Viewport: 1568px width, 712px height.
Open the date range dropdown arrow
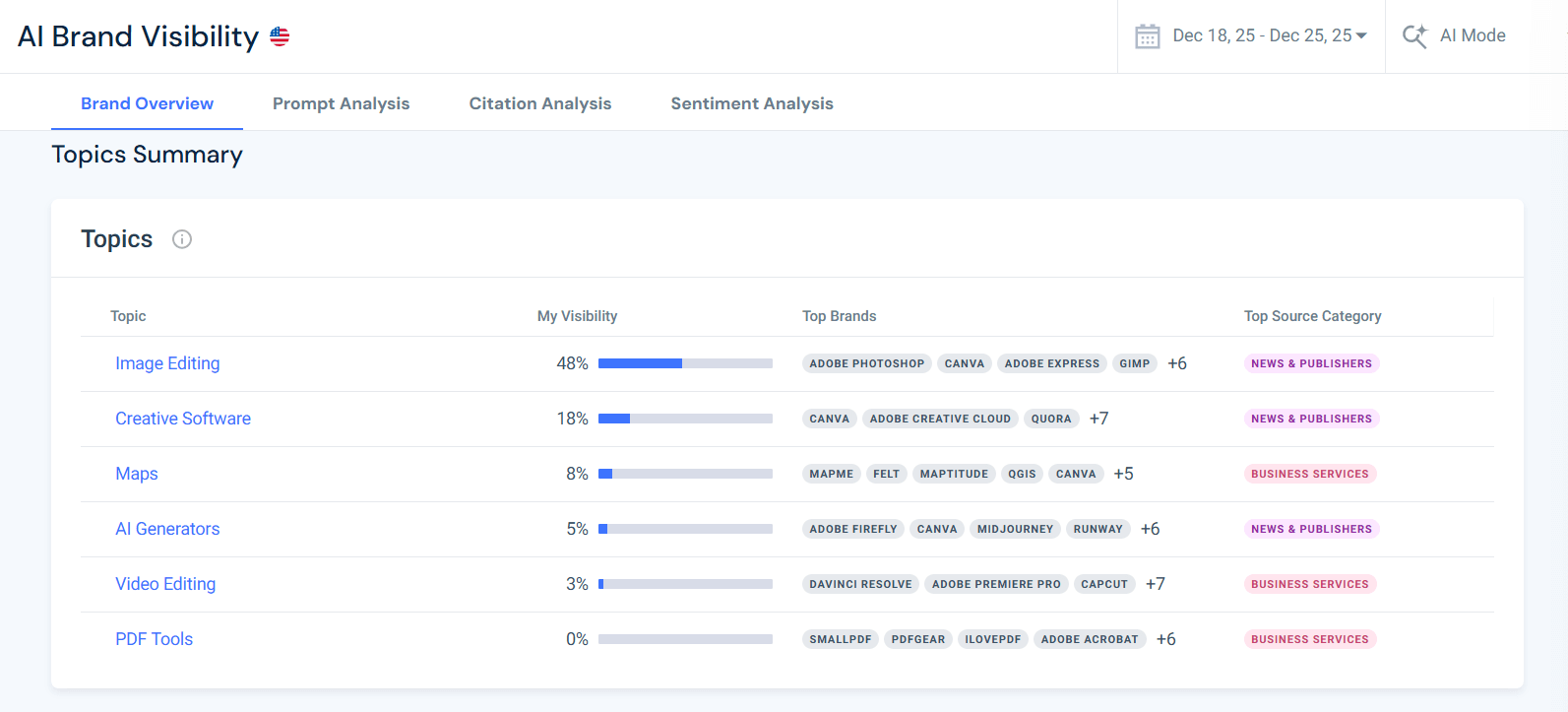(x=1361, y=35)
